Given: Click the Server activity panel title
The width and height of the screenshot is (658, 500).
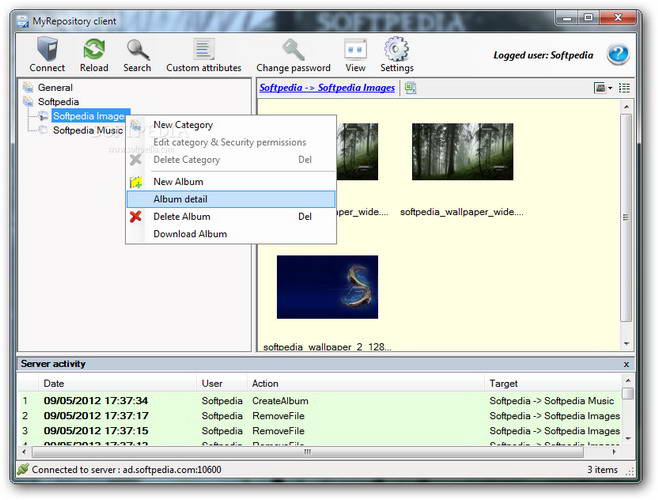Looking at the screenshot, I should (53, 364).
